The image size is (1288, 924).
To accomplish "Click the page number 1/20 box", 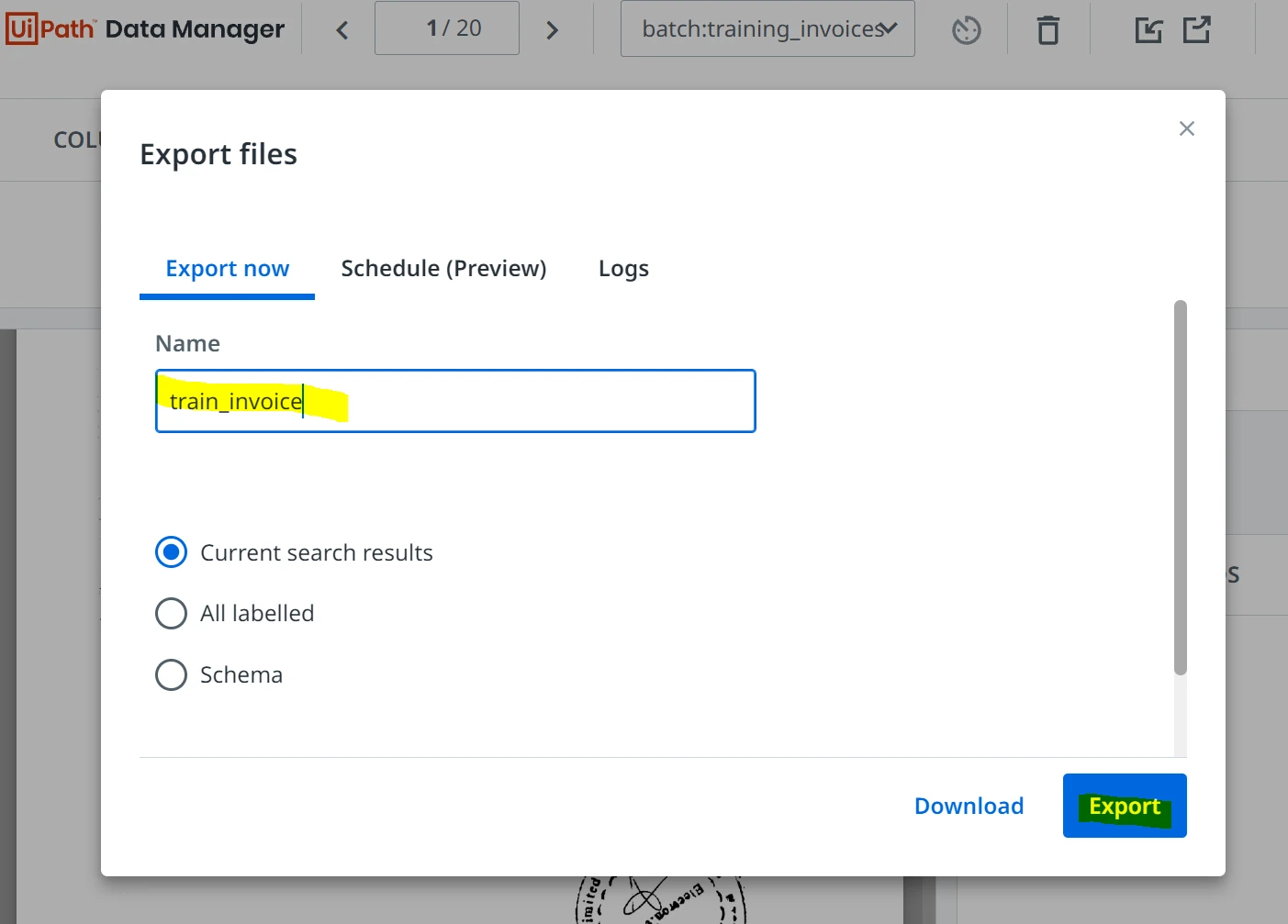I will 447,28.
